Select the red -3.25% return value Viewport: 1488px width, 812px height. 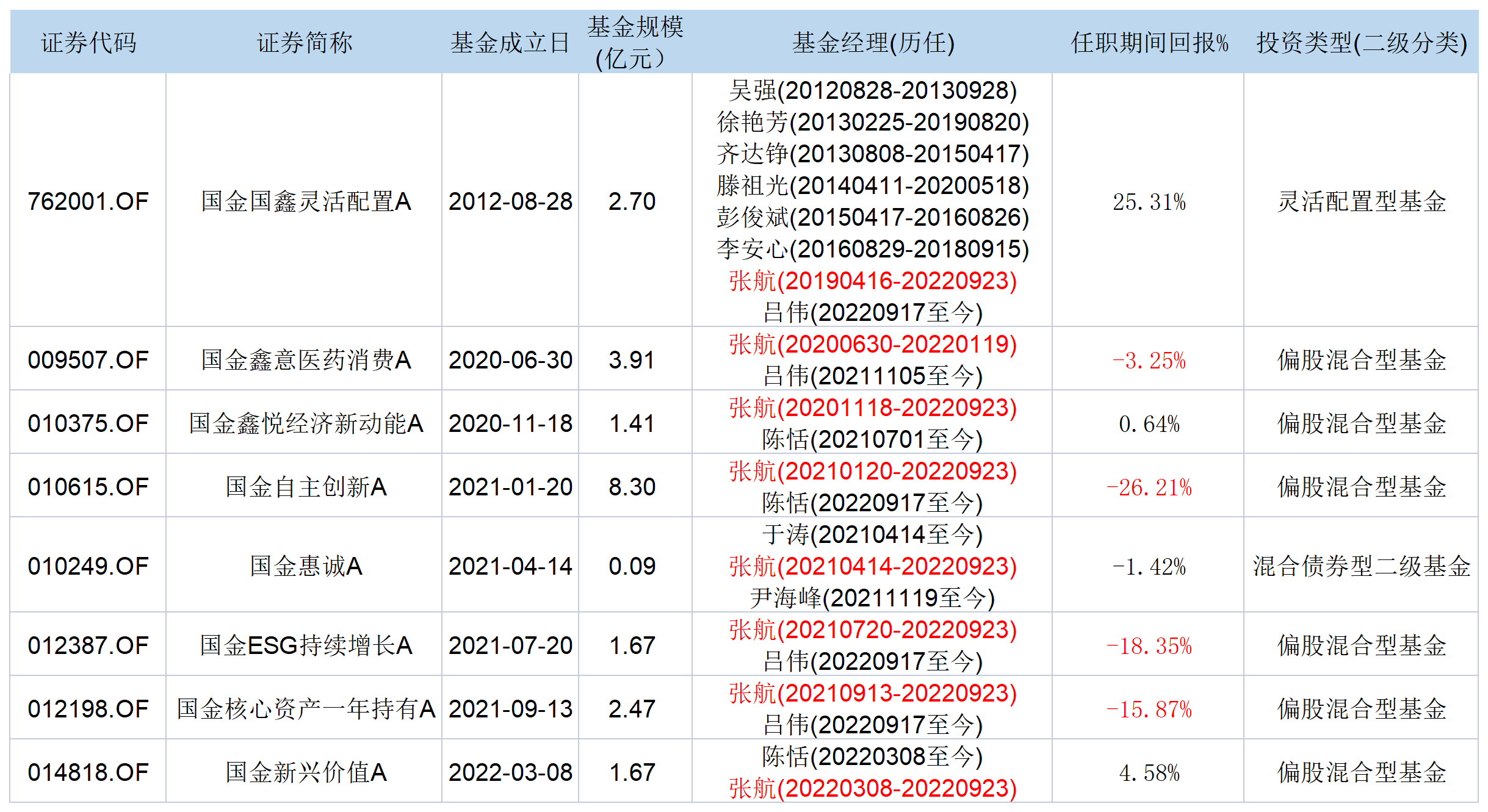(1149, 361)
